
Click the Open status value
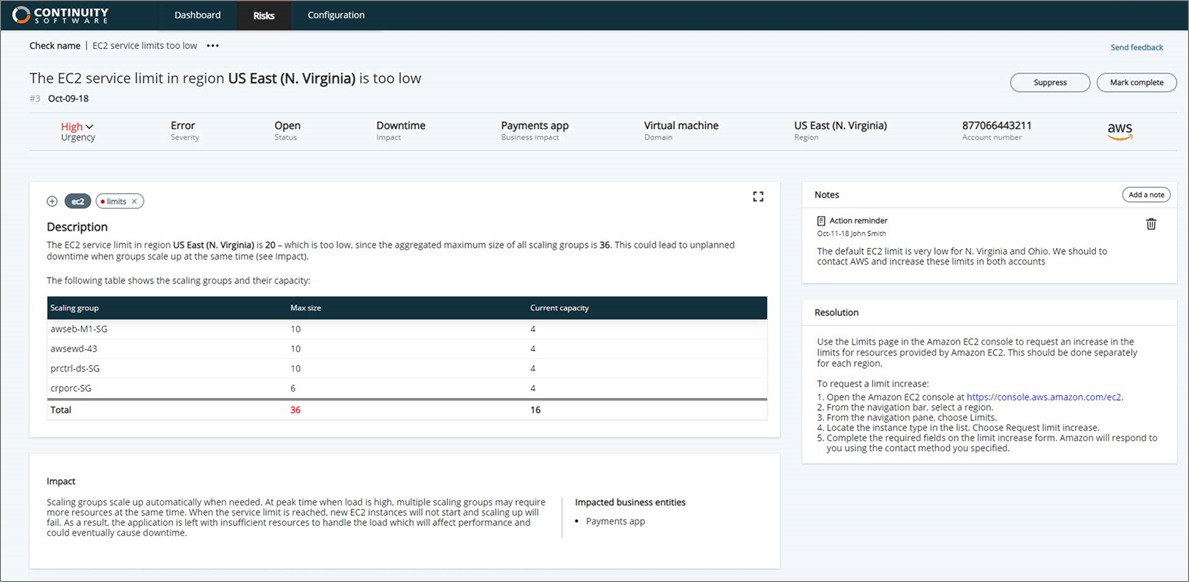click(x=287, y=125)
